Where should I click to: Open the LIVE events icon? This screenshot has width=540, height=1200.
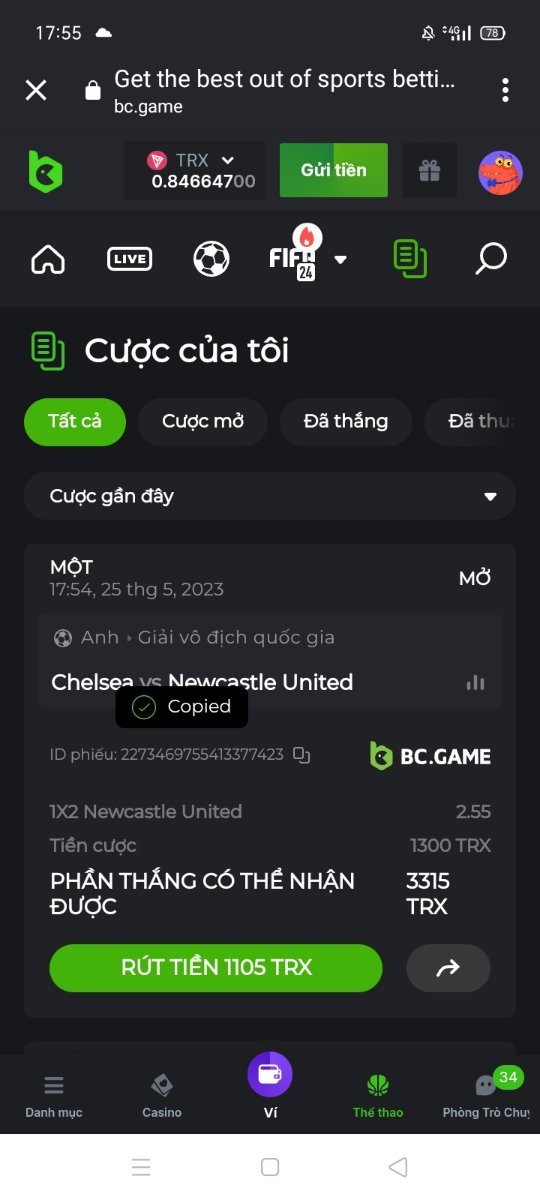(x=130, y=259)
